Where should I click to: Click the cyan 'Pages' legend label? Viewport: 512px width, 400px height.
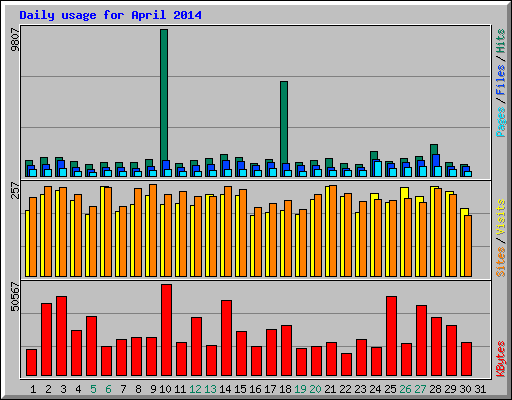pos(501,122)
